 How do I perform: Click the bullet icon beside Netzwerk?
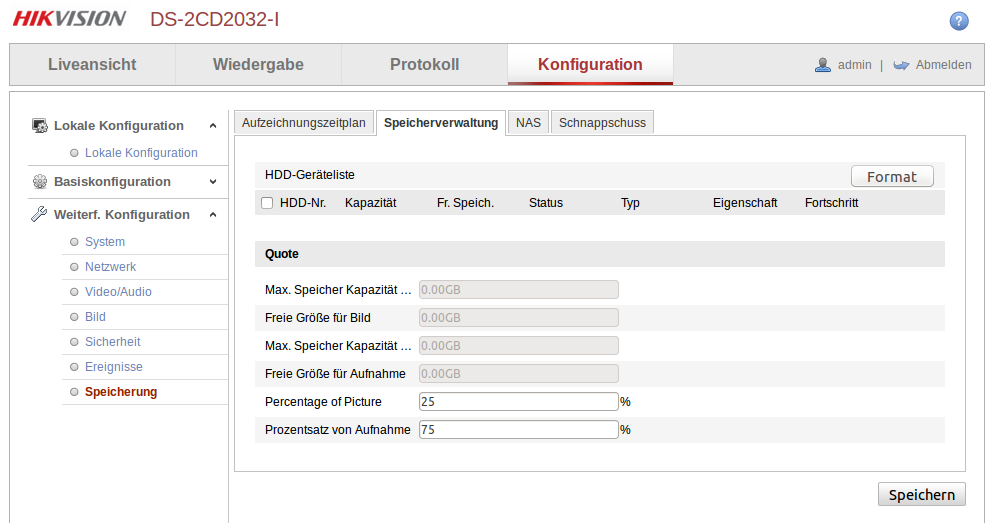tap(74, 267)
